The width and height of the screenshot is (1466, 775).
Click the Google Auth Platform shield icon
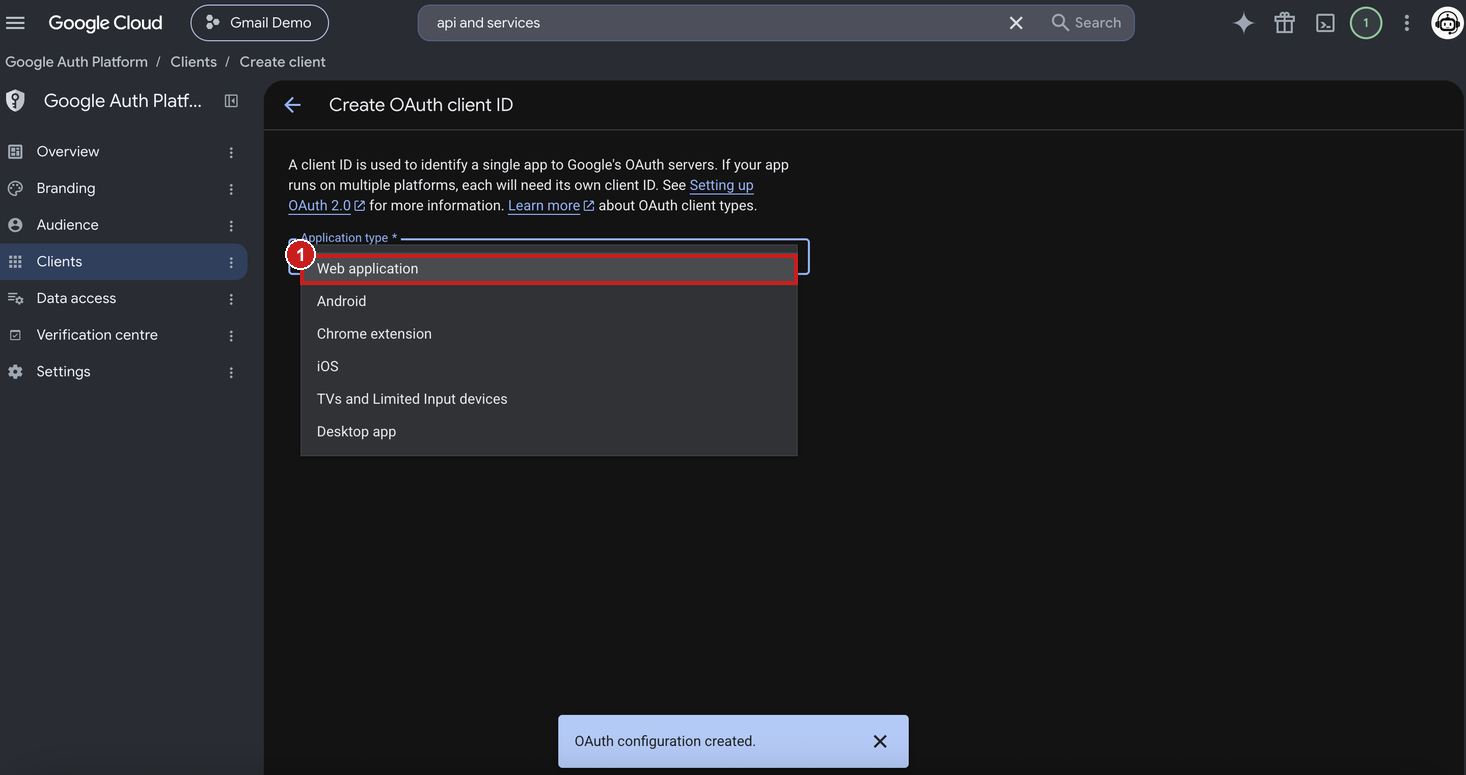(x=15, y=101)
